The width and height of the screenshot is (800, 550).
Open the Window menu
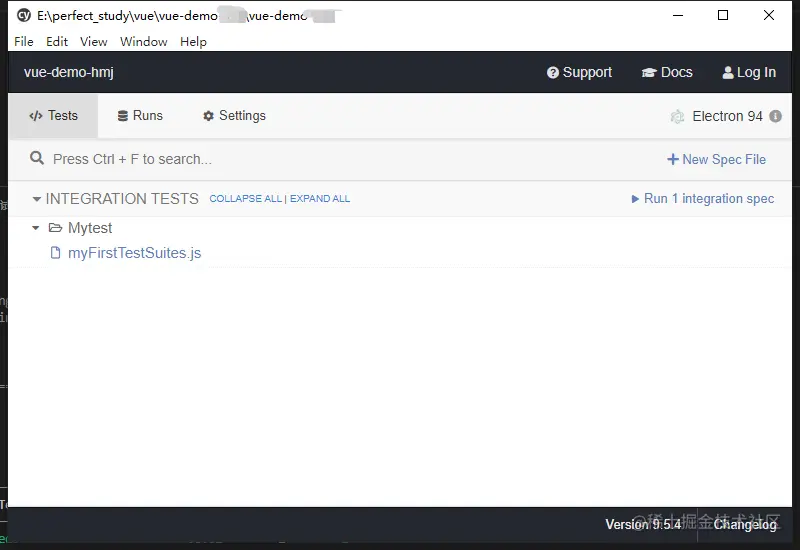143,41
